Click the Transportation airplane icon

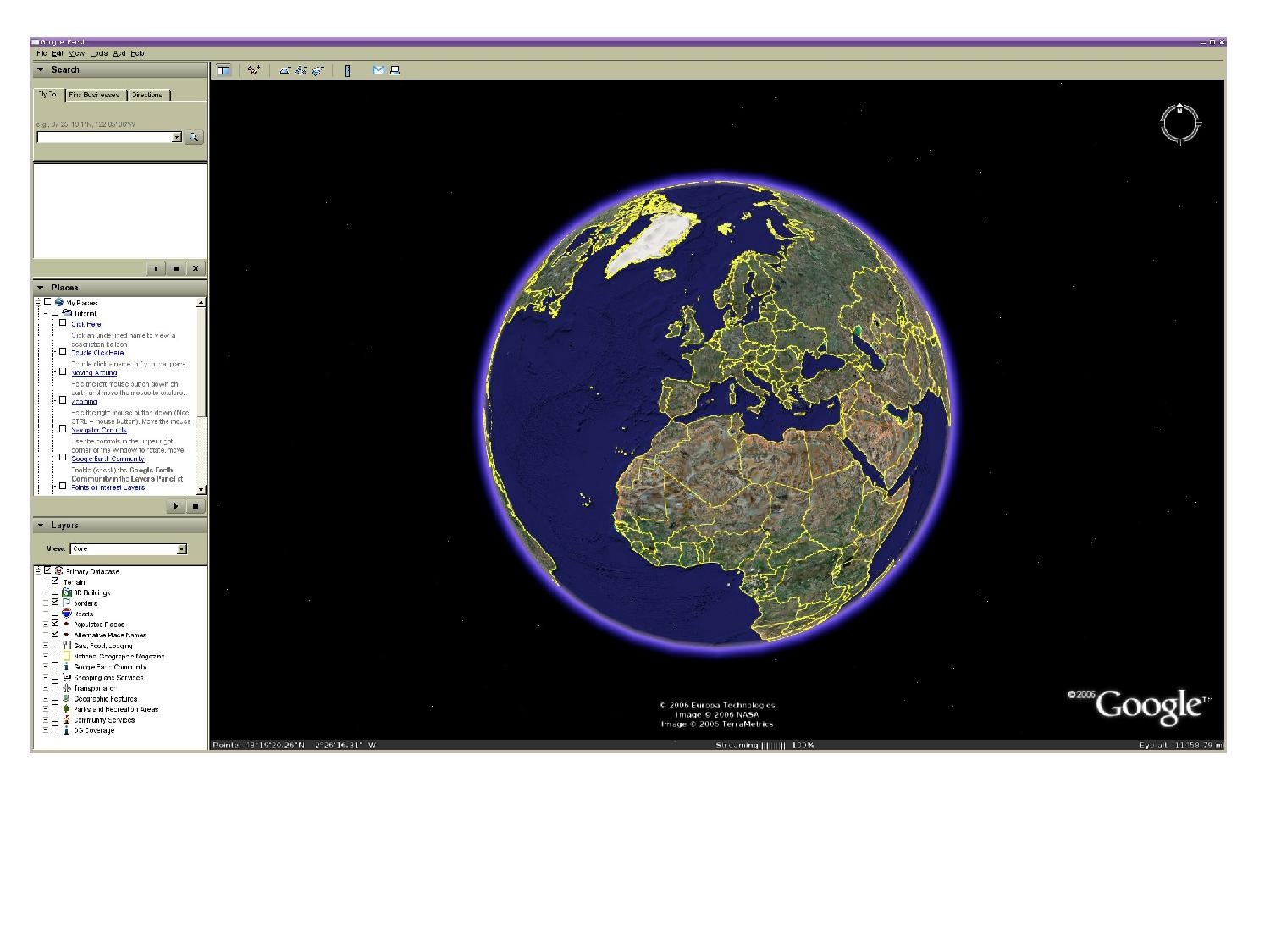tap(67, 688)
